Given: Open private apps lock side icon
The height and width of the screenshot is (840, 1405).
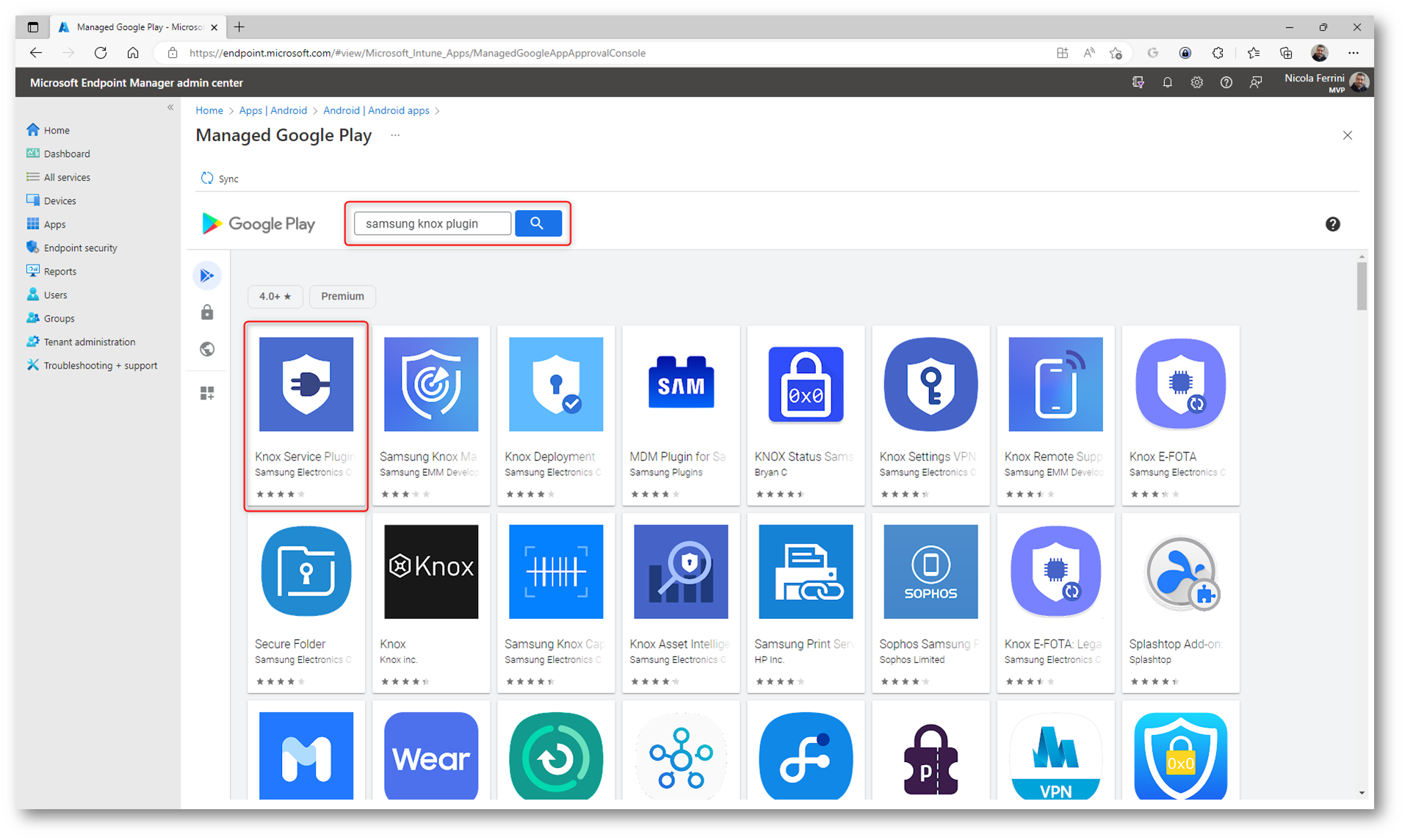Looking at the screenshot, I should click(207, 313).
